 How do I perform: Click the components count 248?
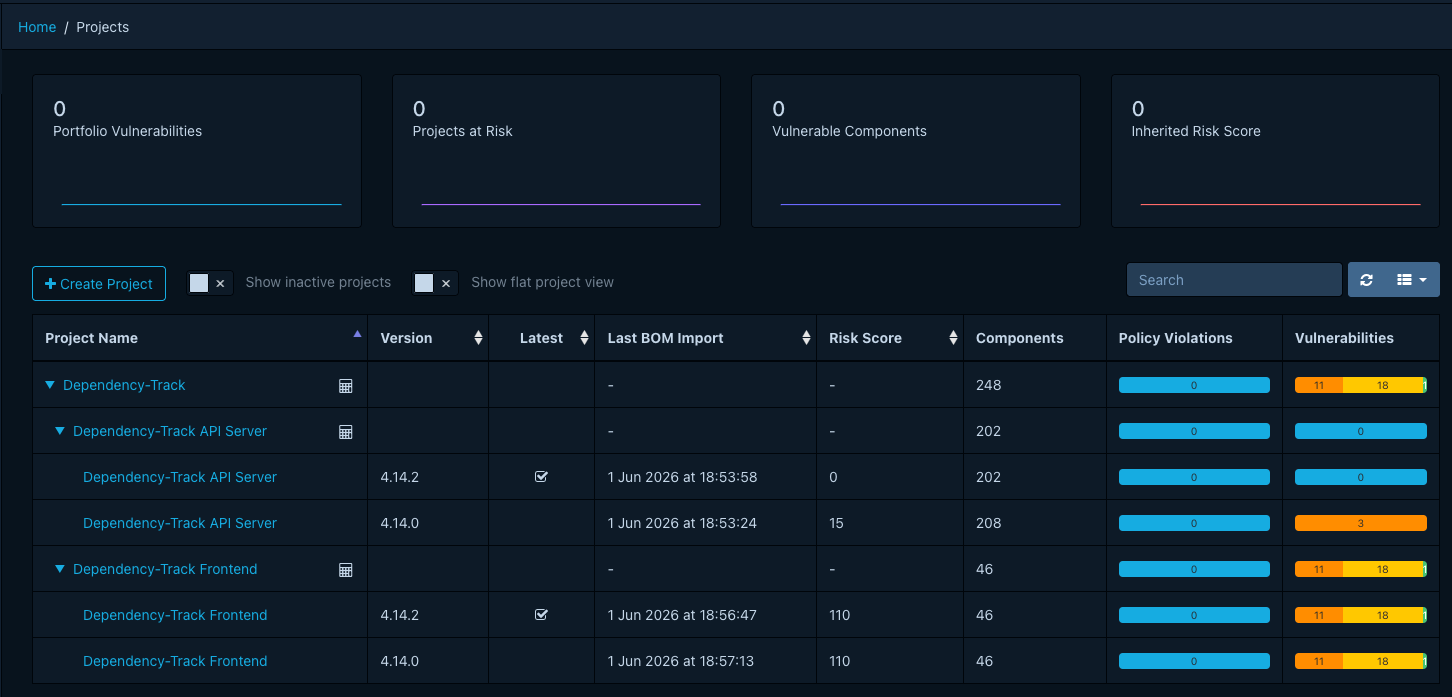pos(988,385)
